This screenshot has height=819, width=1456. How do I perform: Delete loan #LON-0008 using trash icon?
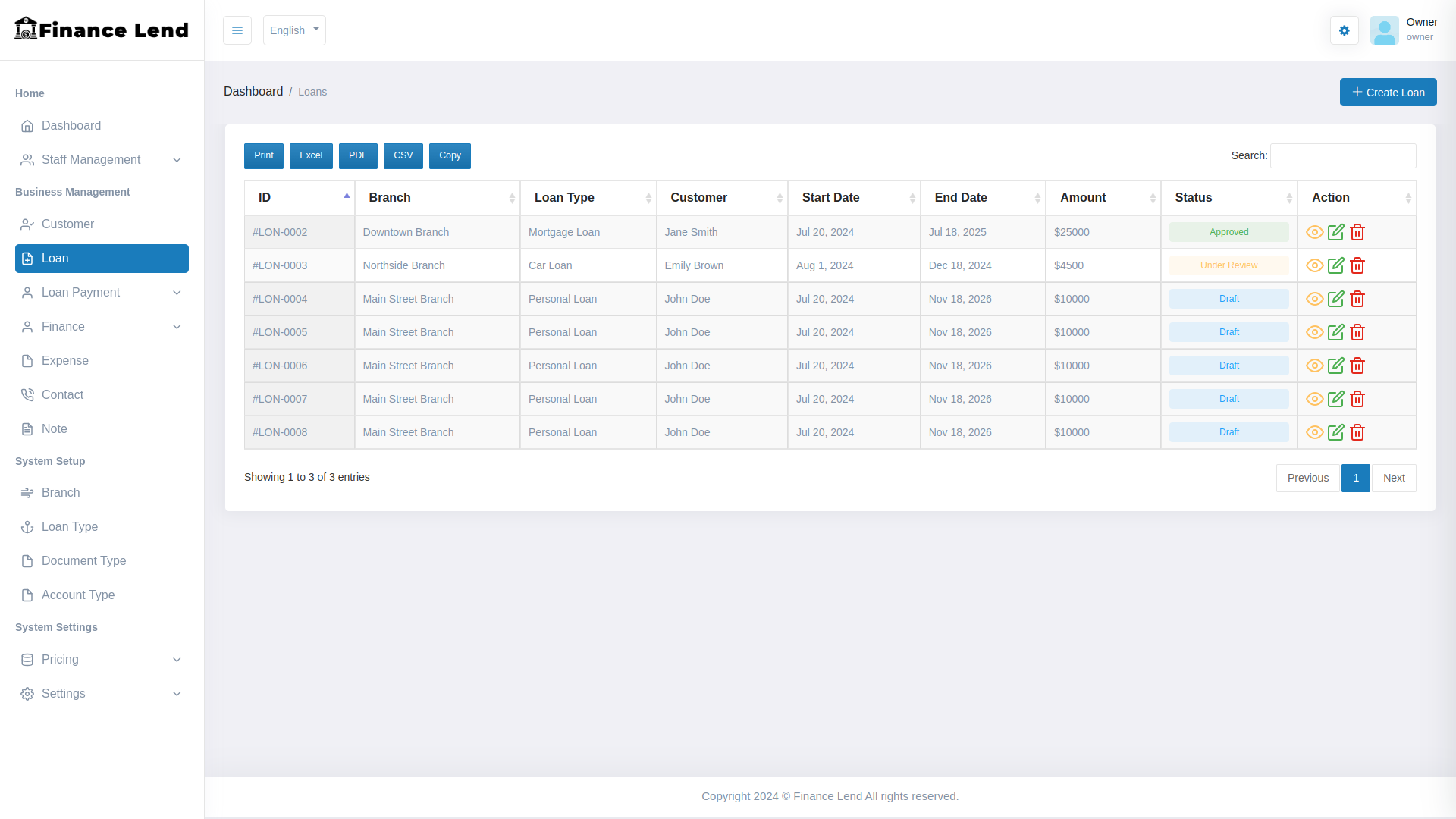(1357, 432)
